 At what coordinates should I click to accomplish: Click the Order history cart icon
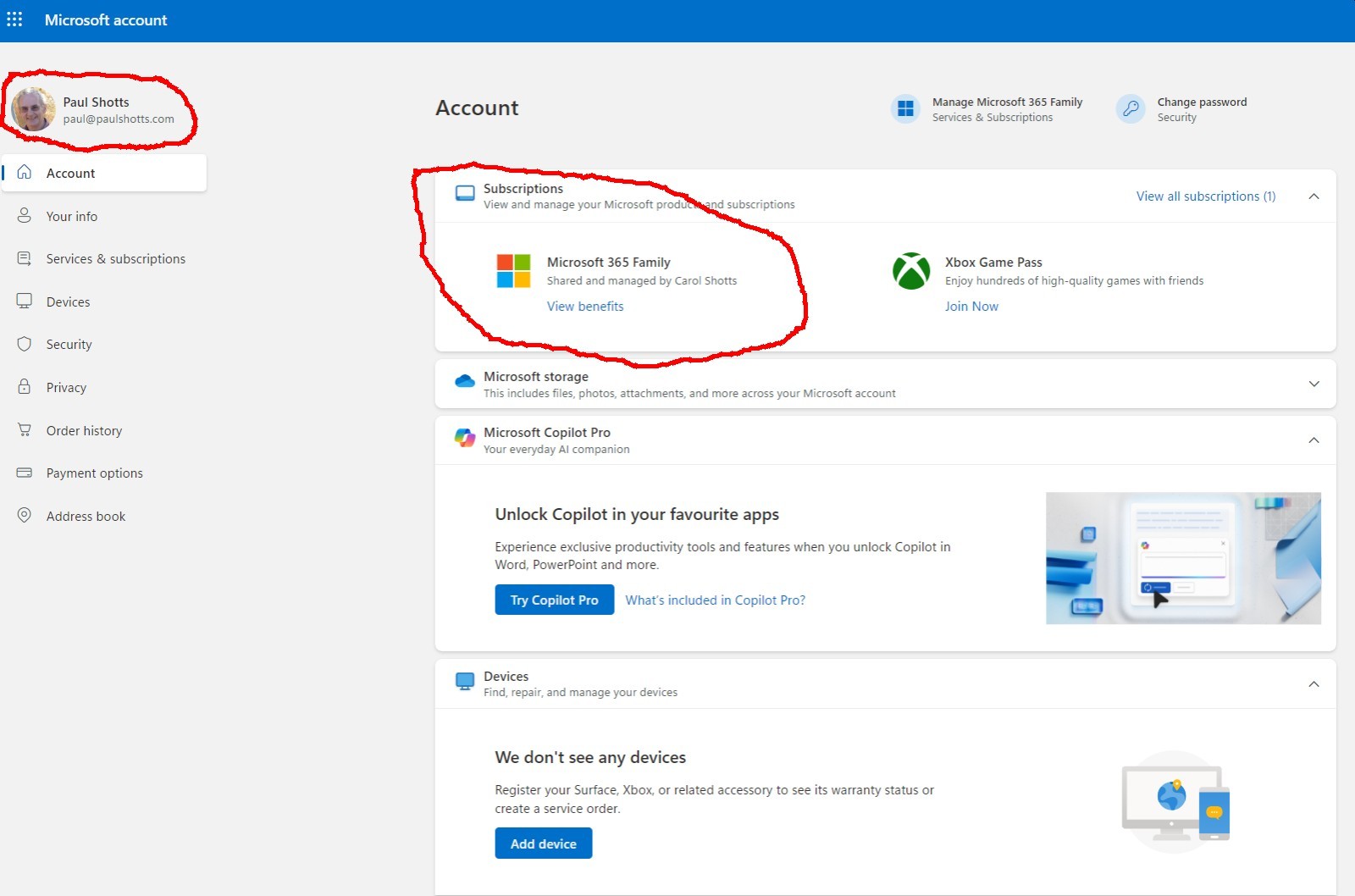coord(25,430)
